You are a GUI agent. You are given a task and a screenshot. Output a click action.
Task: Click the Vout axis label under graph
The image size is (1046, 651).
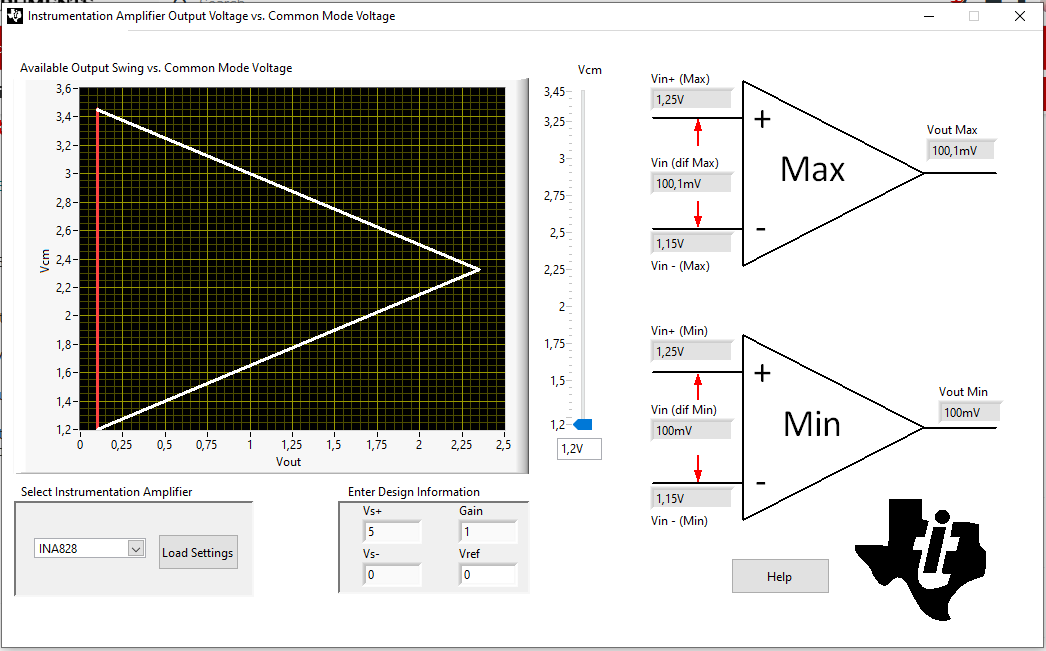(x=288, y=462)
